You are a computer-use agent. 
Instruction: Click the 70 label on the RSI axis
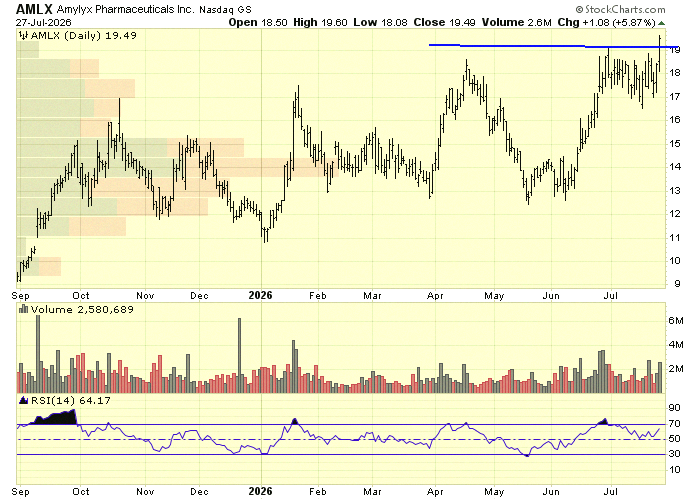675,424
